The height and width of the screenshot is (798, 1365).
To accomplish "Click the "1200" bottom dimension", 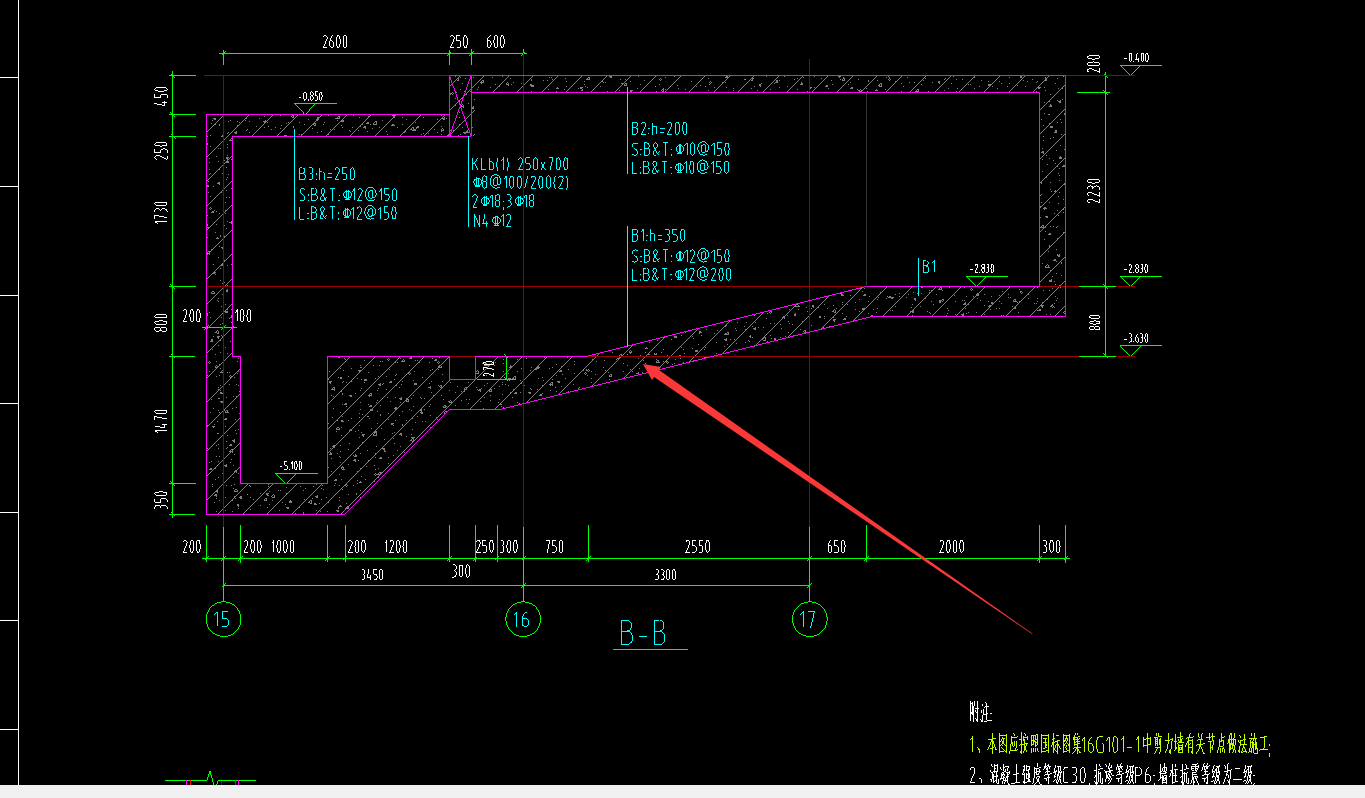I will click(x=396, y=547).
